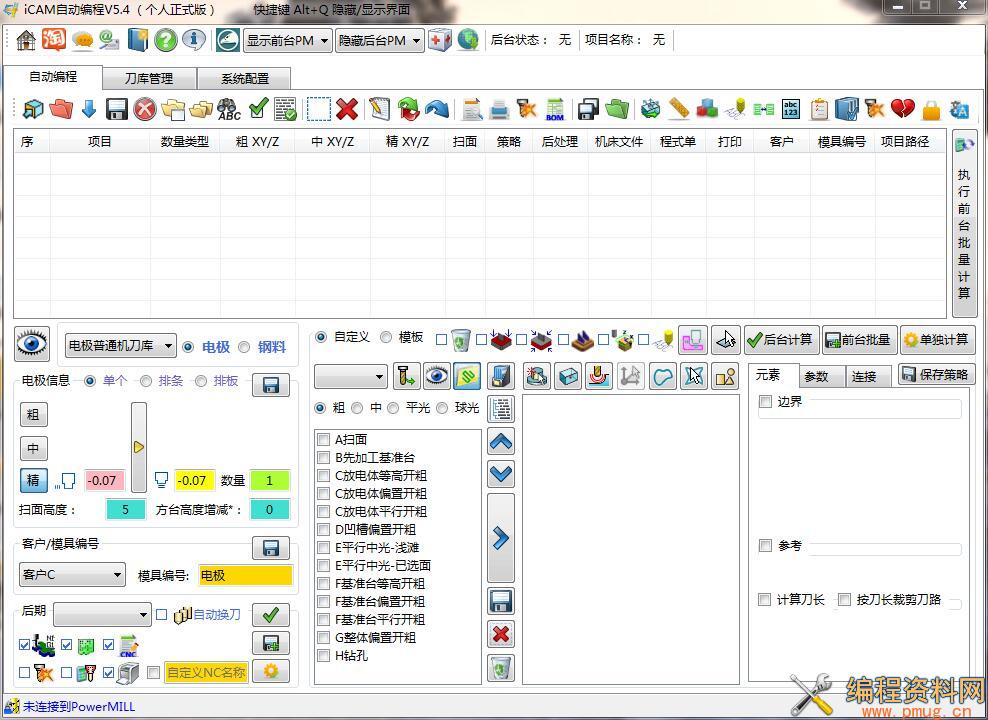Click the red X remove strategy button
Image resolution: width=988 pixels, height=720 pixels.
[501, 634]
